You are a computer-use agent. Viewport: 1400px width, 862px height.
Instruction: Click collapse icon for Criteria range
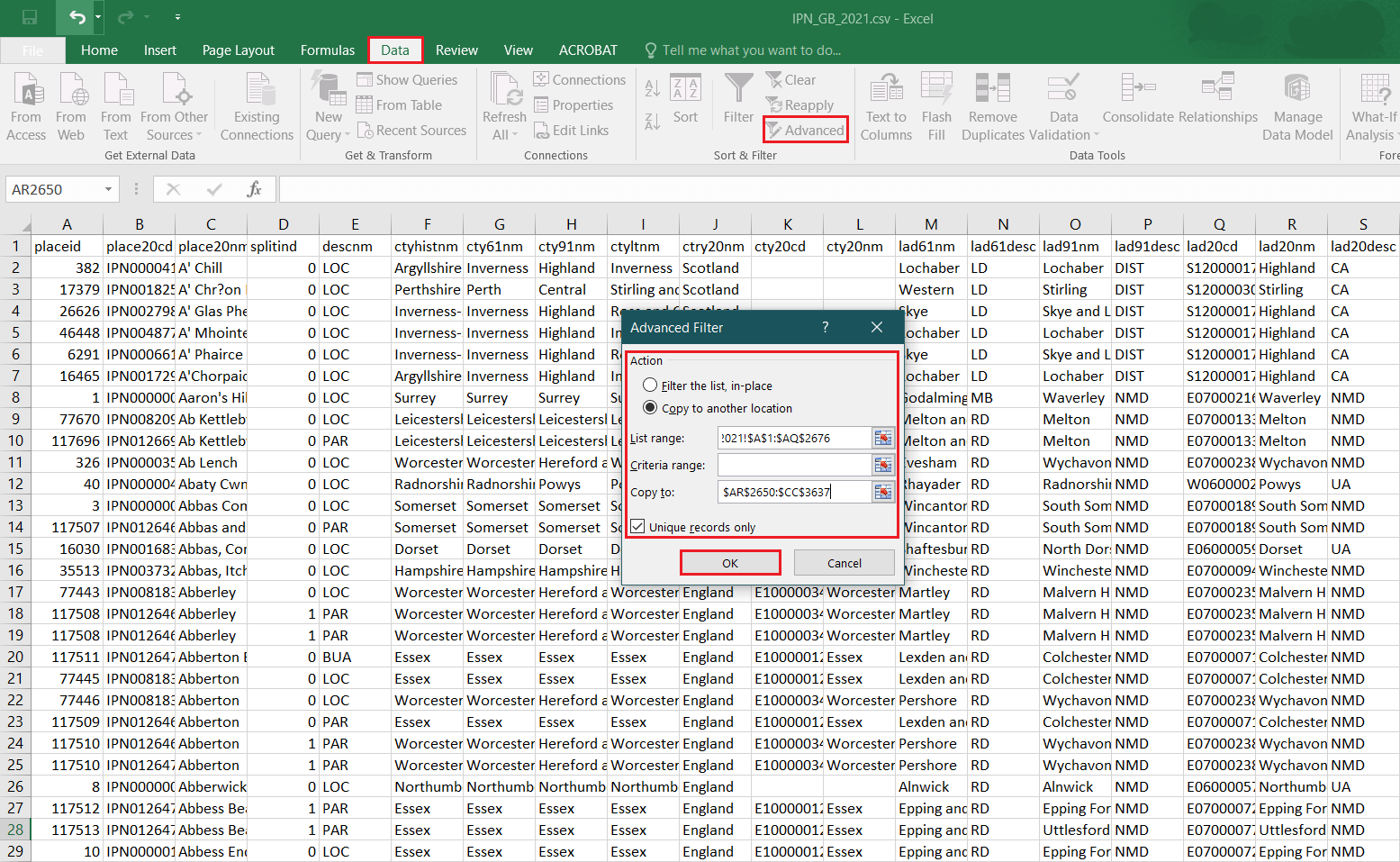pos(883,465)
